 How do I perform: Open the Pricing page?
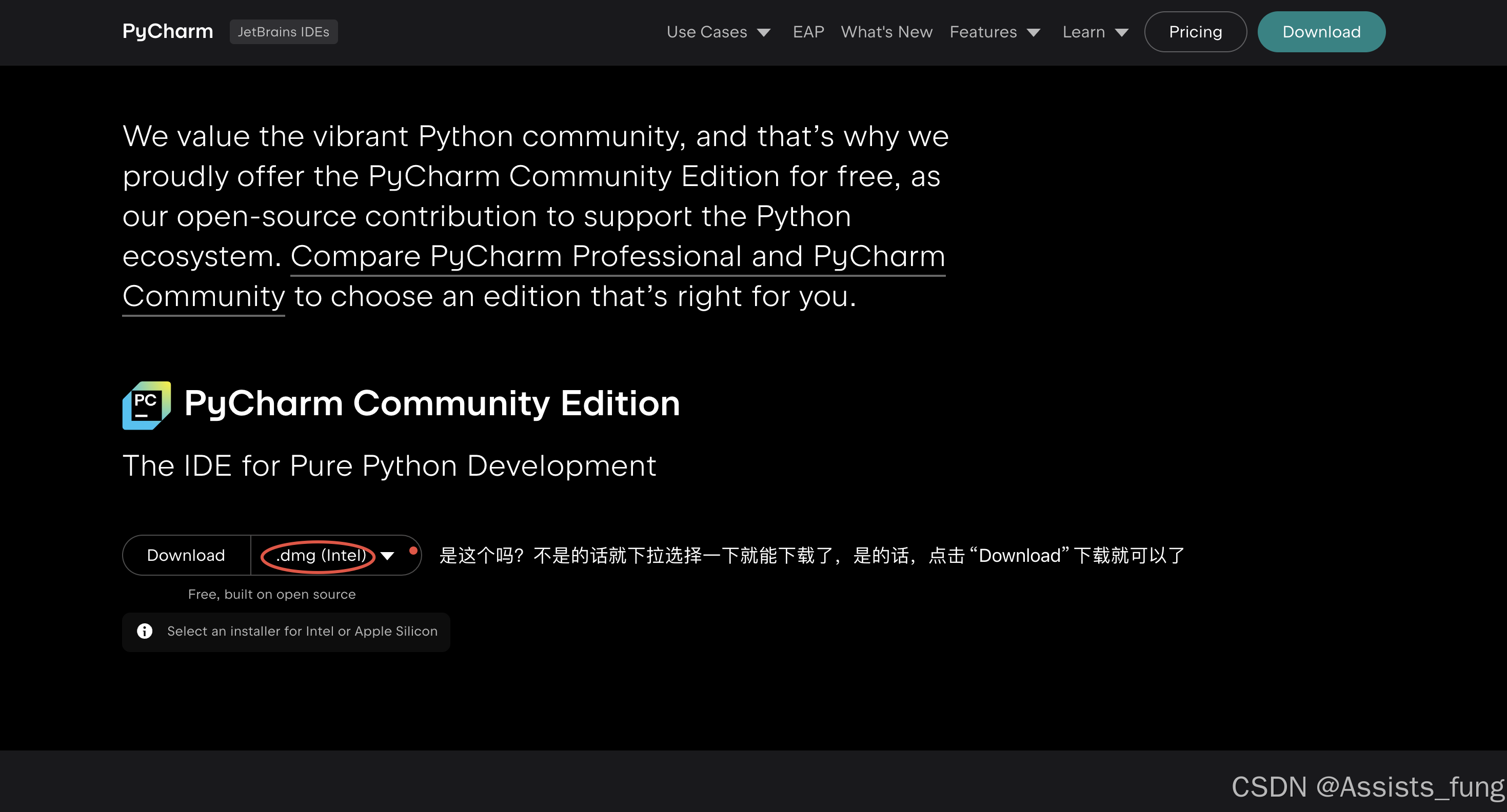click(x=1195, y=32)
